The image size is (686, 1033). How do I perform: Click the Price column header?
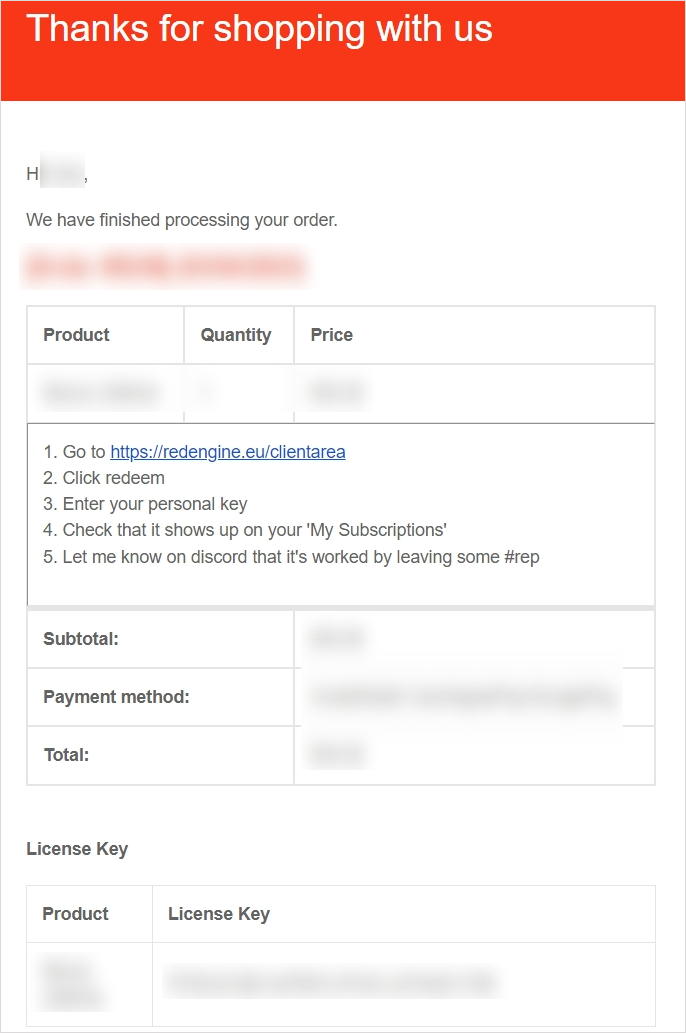click(x=332, y=335)
